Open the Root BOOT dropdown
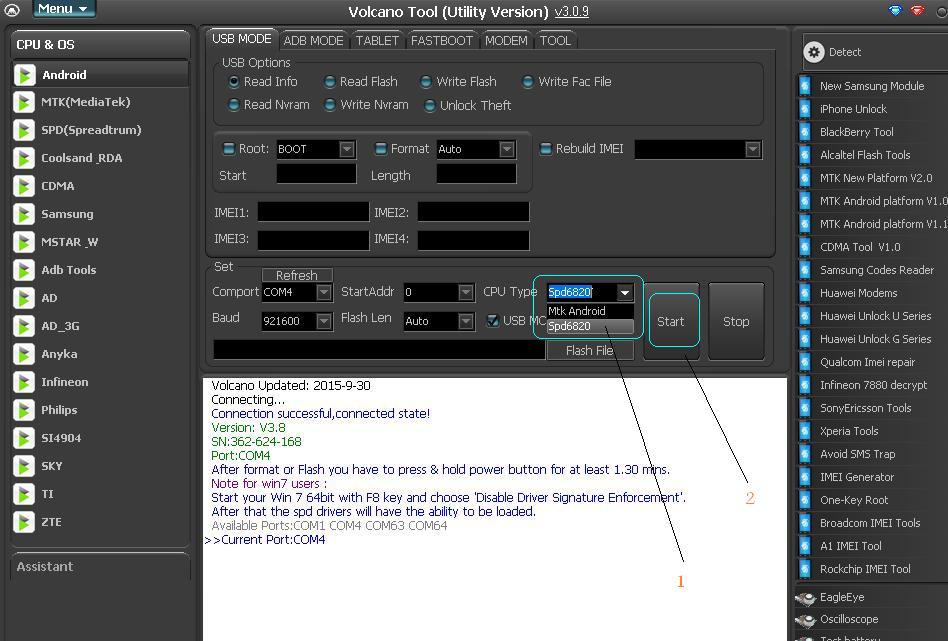Screen dimensions: 948x641 pos(347,149)
